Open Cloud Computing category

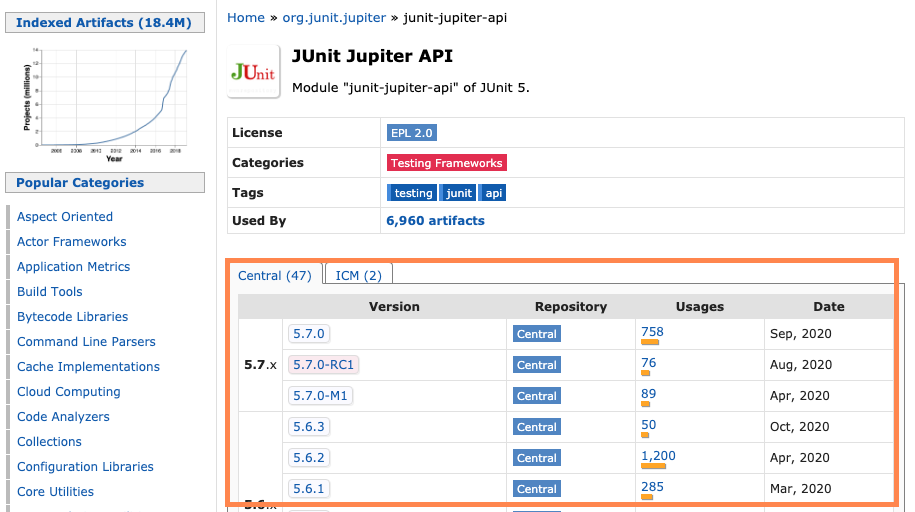[x=69, y=392]
